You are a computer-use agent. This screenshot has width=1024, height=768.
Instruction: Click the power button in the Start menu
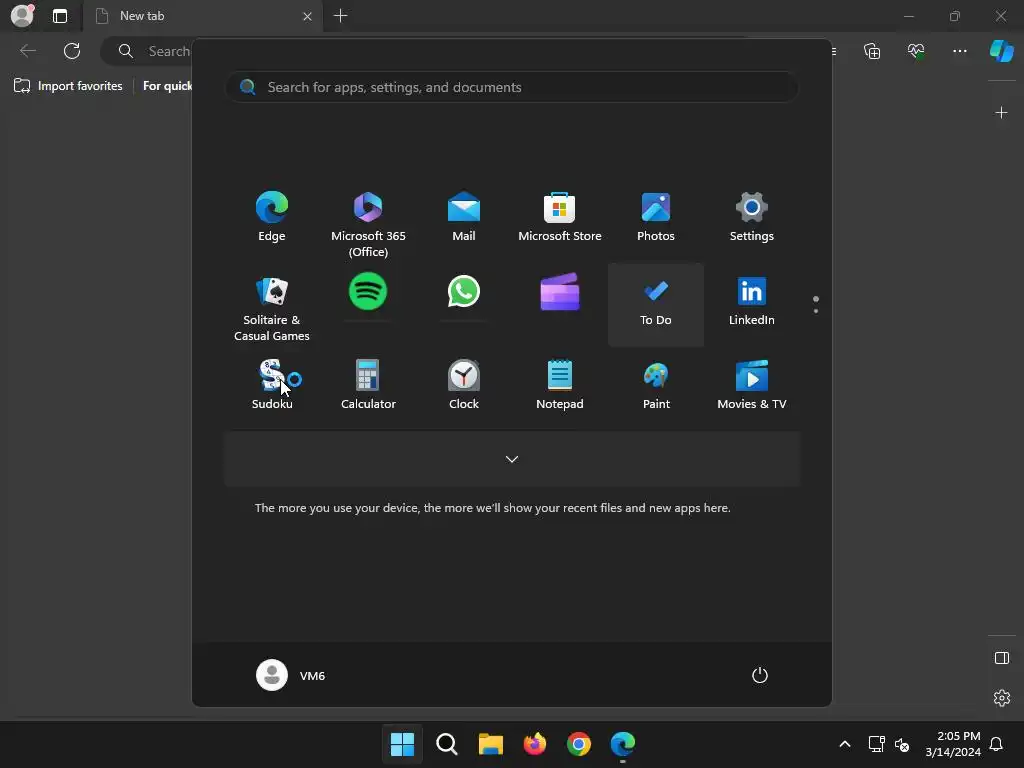pos(760,675)
